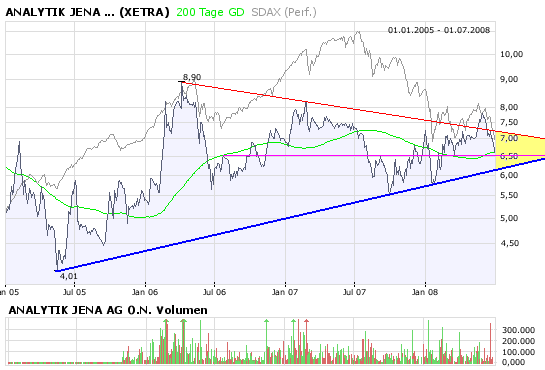Click the 300.000 volume axis label

518,330
